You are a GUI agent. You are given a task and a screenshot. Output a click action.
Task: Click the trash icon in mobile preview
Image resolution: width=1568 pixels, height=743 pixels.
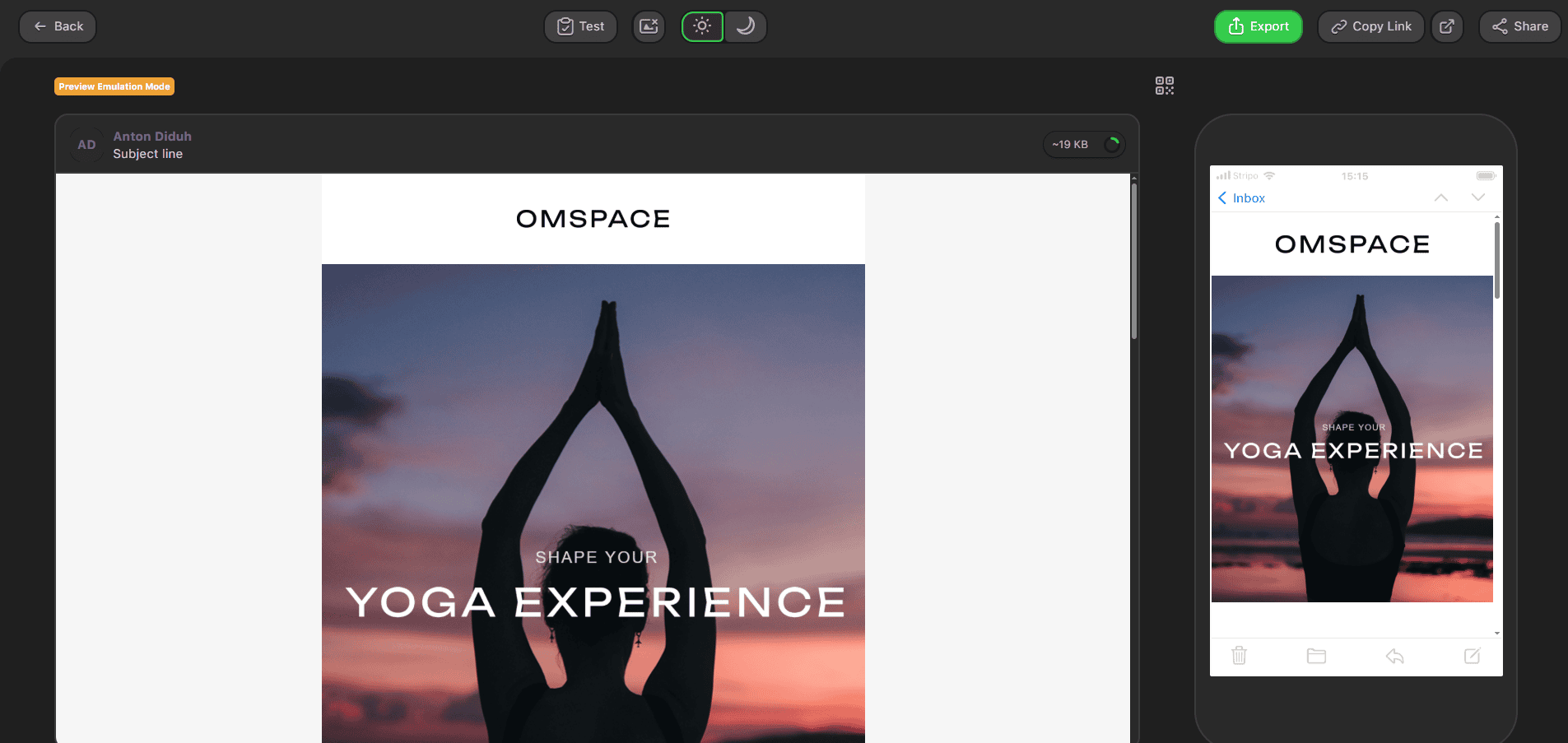click(x=1239, y=656)
